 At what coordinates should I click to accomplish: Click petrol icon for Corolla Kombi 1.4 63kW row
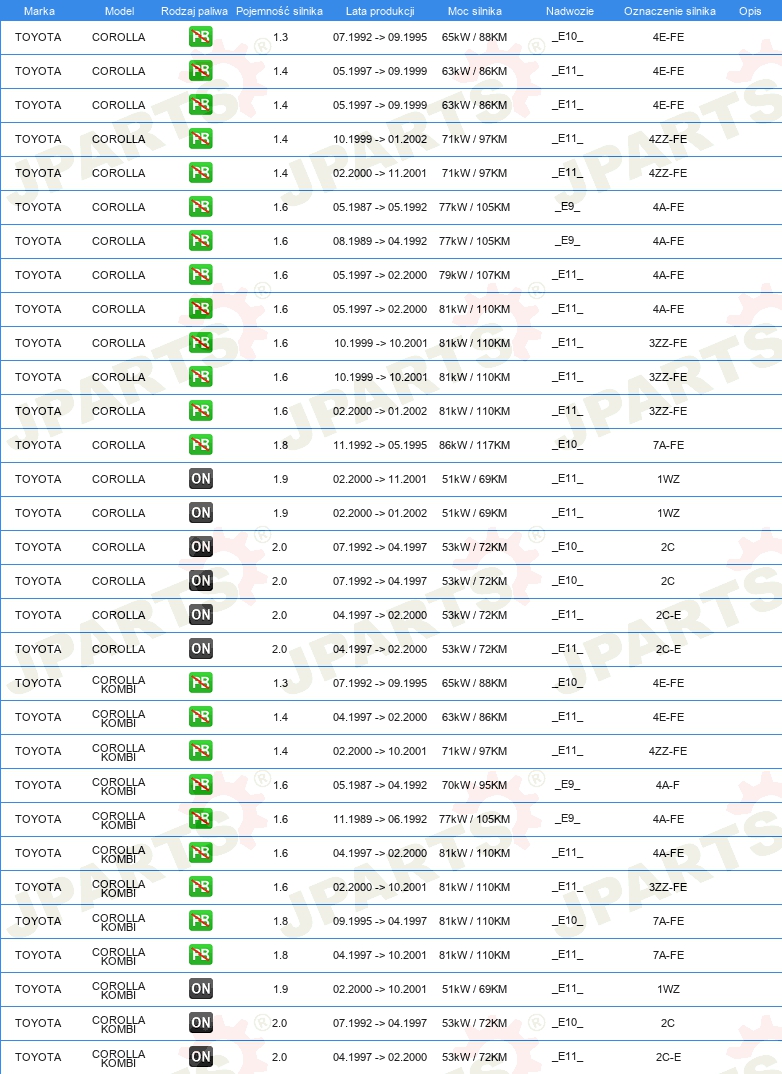coord(201,717)
